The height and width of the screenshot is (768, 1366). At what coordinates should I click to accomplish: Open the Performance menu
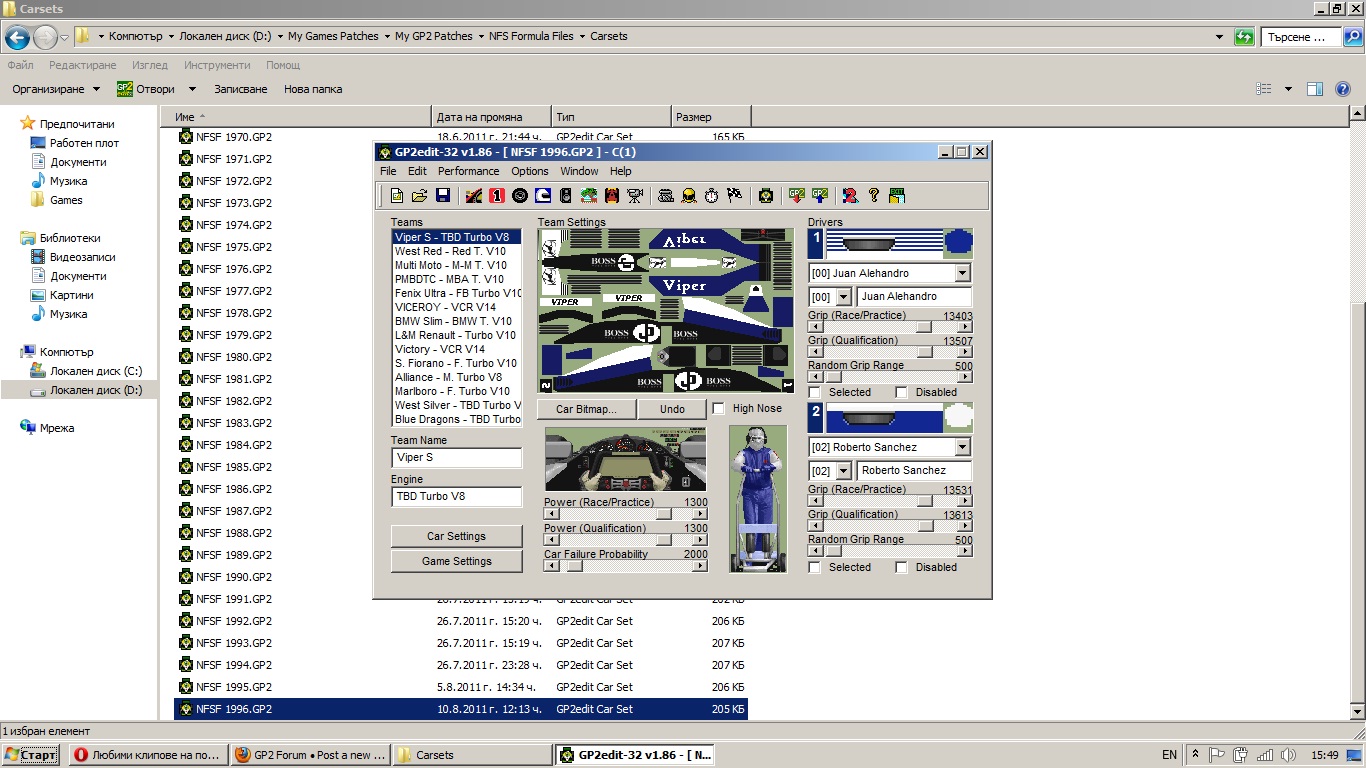(x=468, y=171)
